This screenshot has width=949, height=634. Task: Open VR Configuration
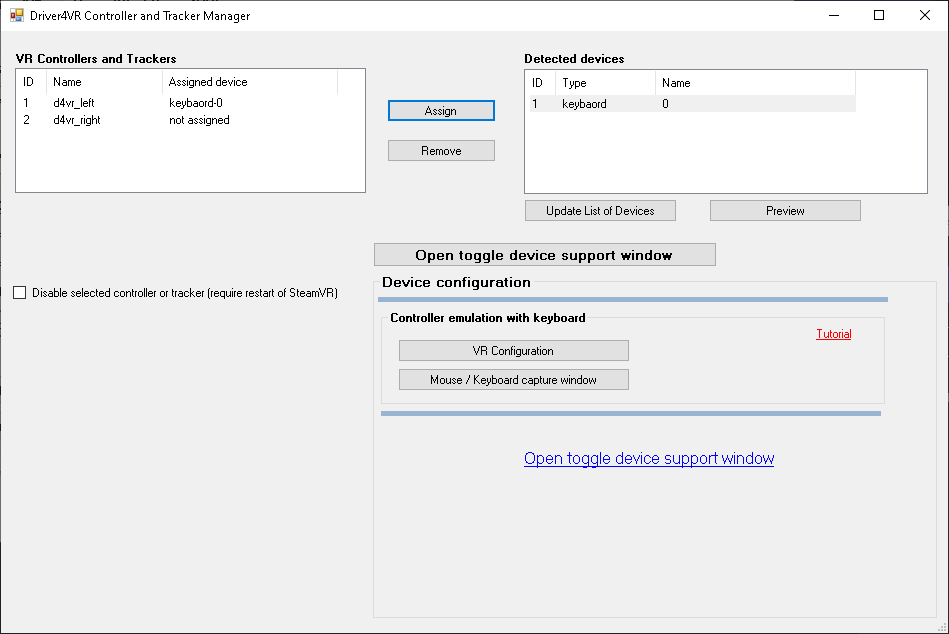(513, 351)
